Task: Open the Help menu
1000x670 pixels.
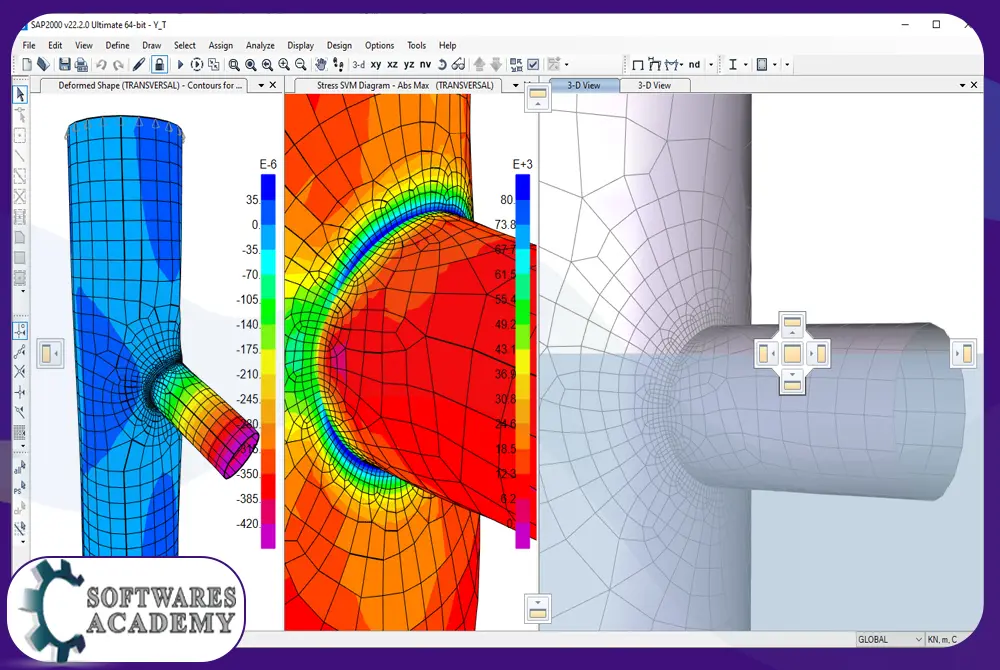Action: pos(448,45)
